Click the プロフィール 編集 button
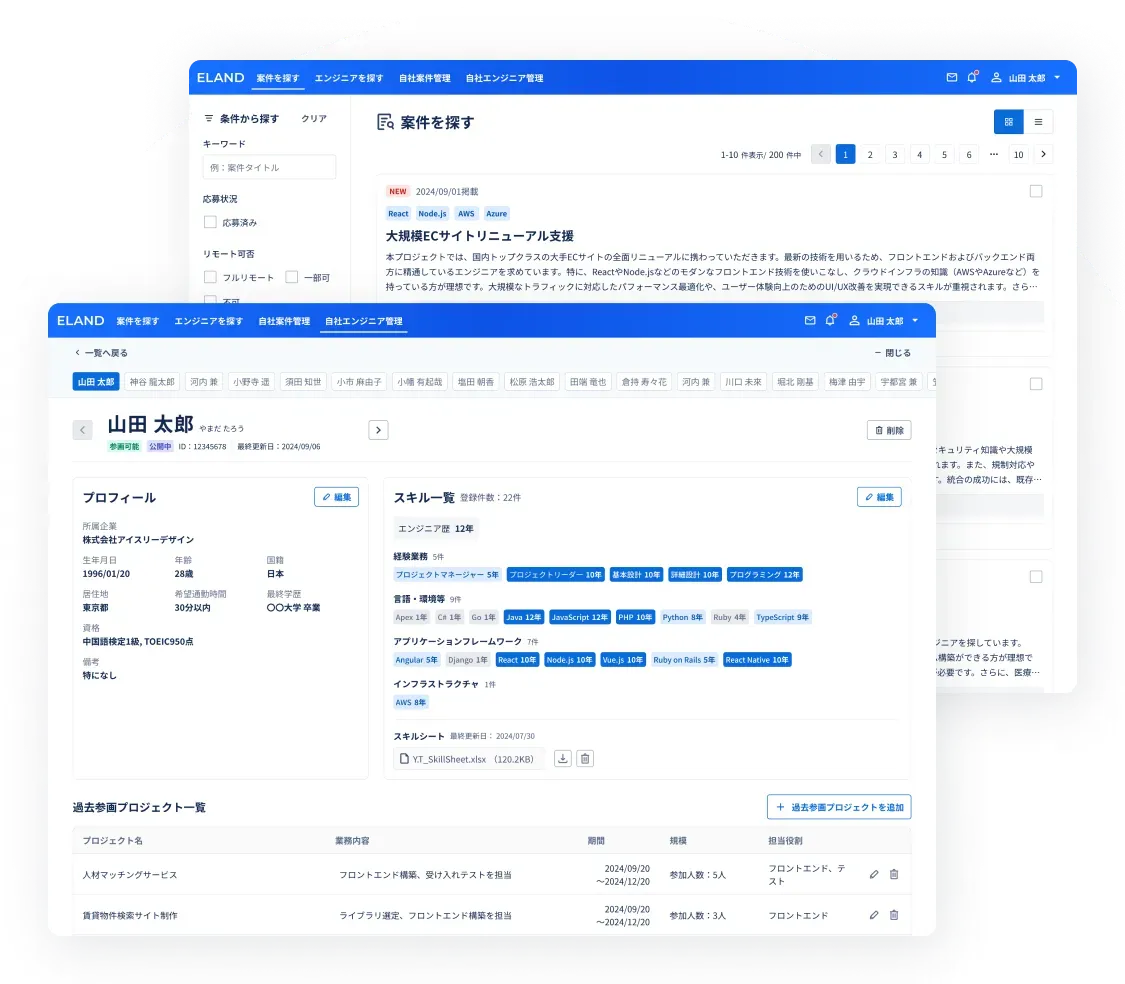Screen dimensions: 1125x984 pyautogui.click(x=336, y=497)
